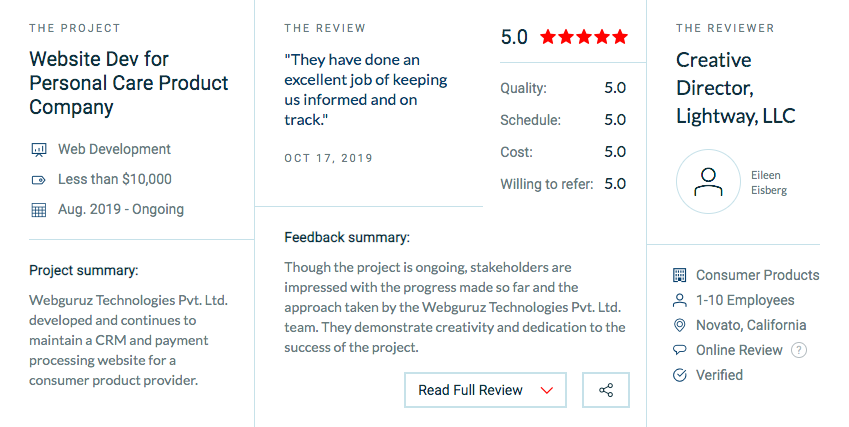Screen dimensions: 849x427
Task: Click the Online Review speech bubble icon
Action: click(680, 350)
